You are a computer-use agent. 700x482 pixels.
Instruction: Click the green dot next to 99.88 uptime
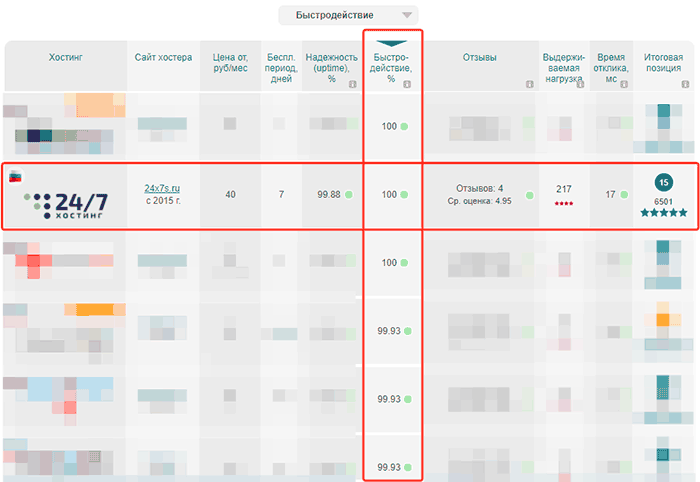(x=349, y=195)
